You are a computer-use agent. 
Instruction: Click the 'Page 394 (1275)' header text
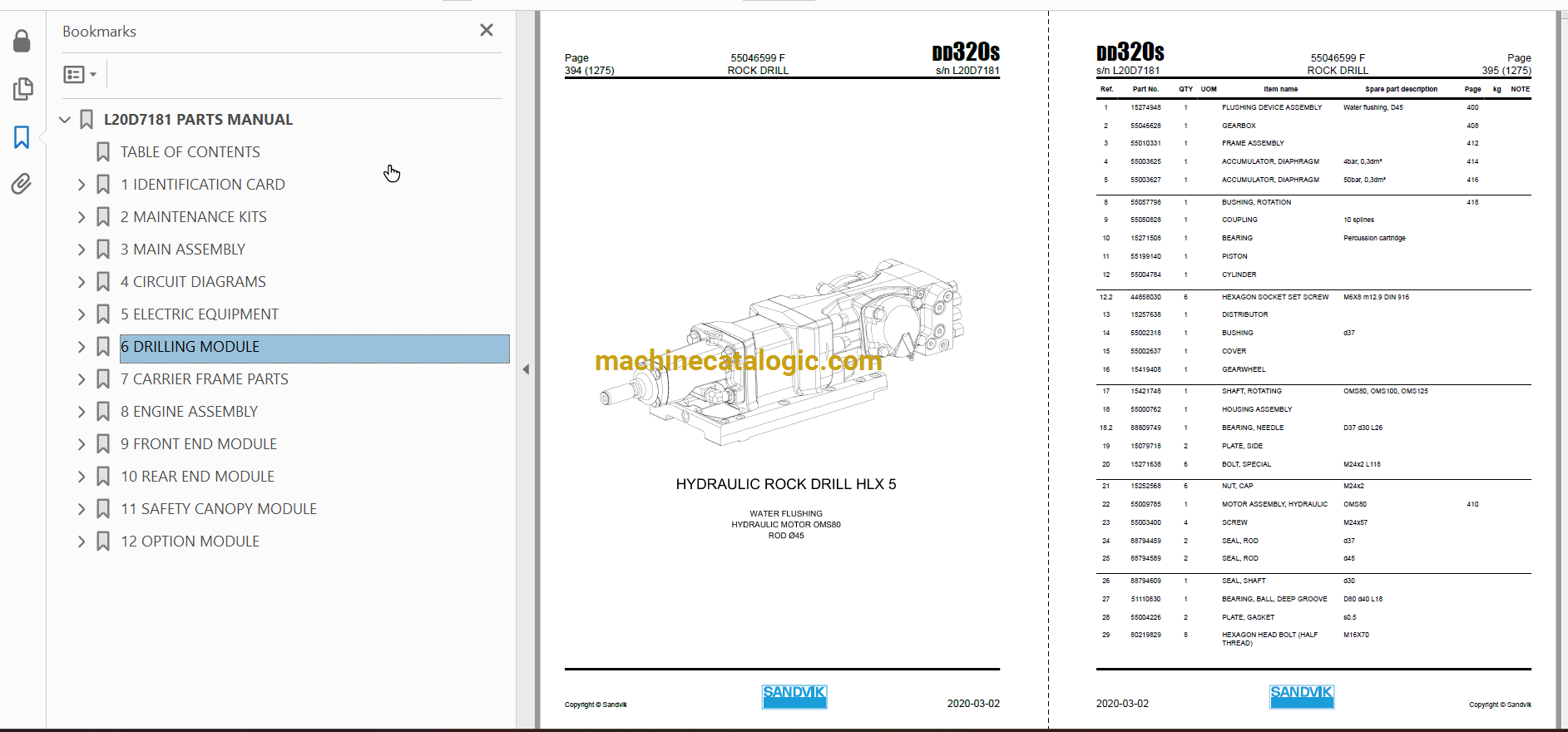(589, 64)
